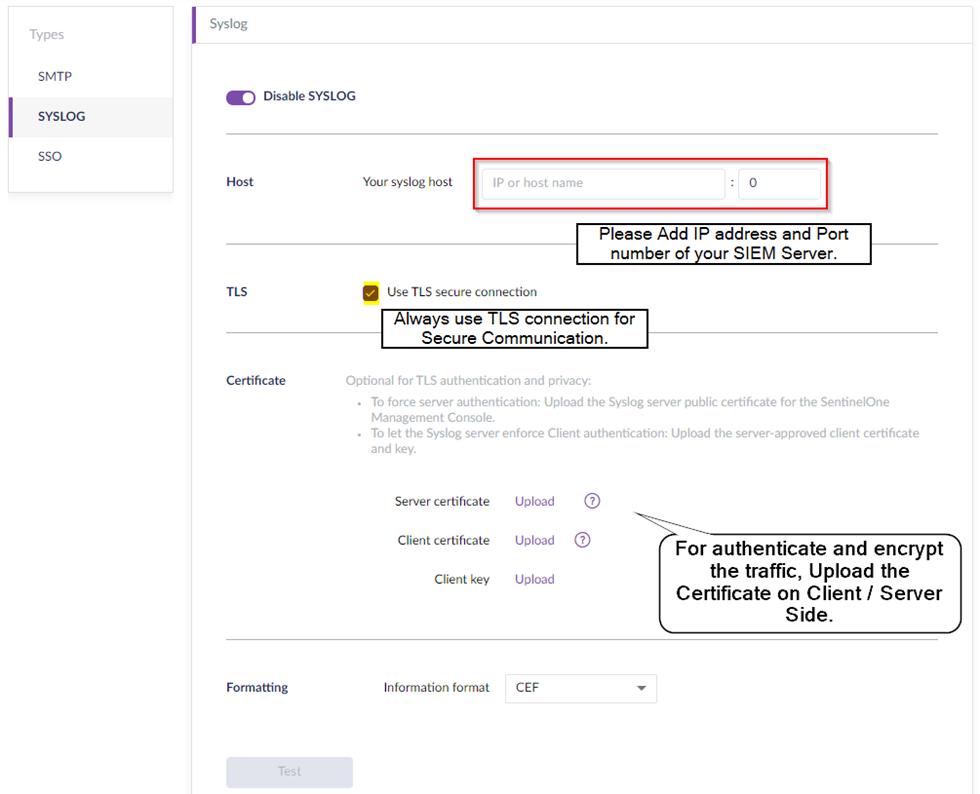Click the Types sidebar heading
This screenshot has width=980, height=794.
click(x=47, y=34)
